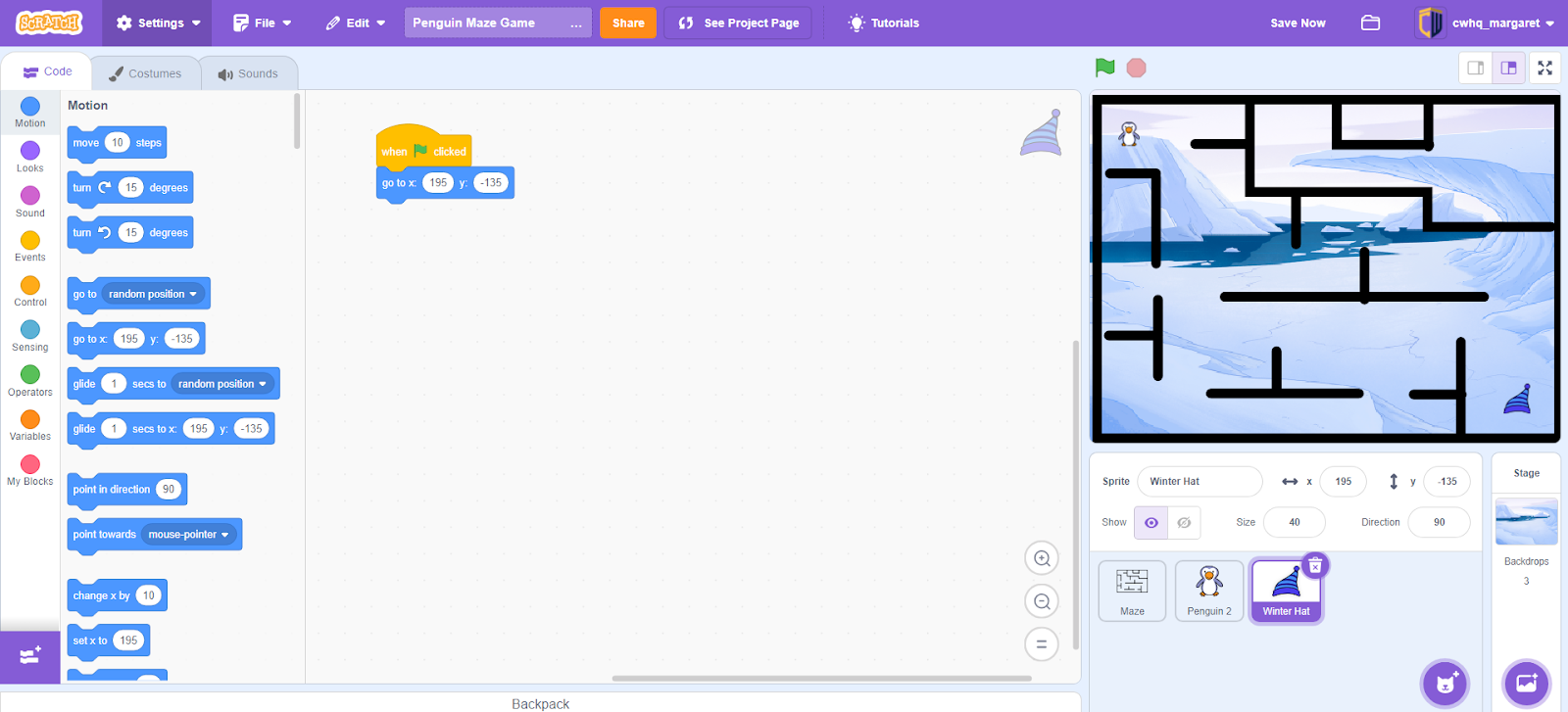Select the Events block category
The image size is (1568, 712).
30,246
